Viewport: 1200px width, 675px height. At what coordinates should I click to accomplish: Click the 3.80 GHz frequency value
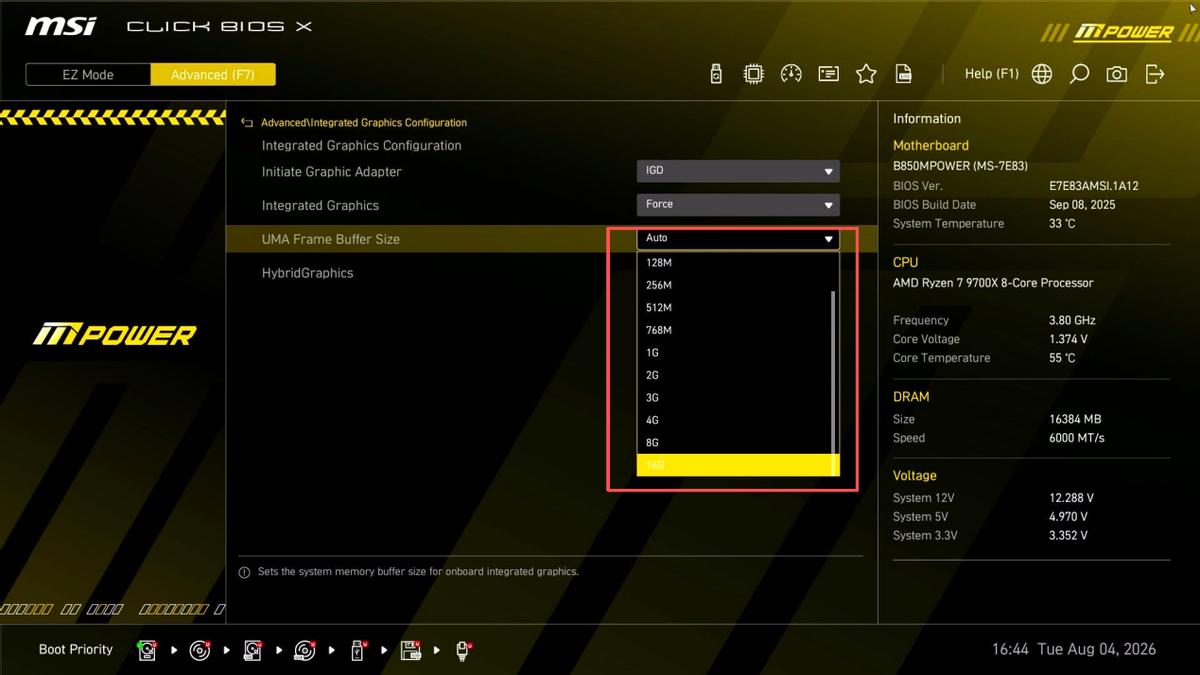pyautogui.click(x=1072, y=321)
